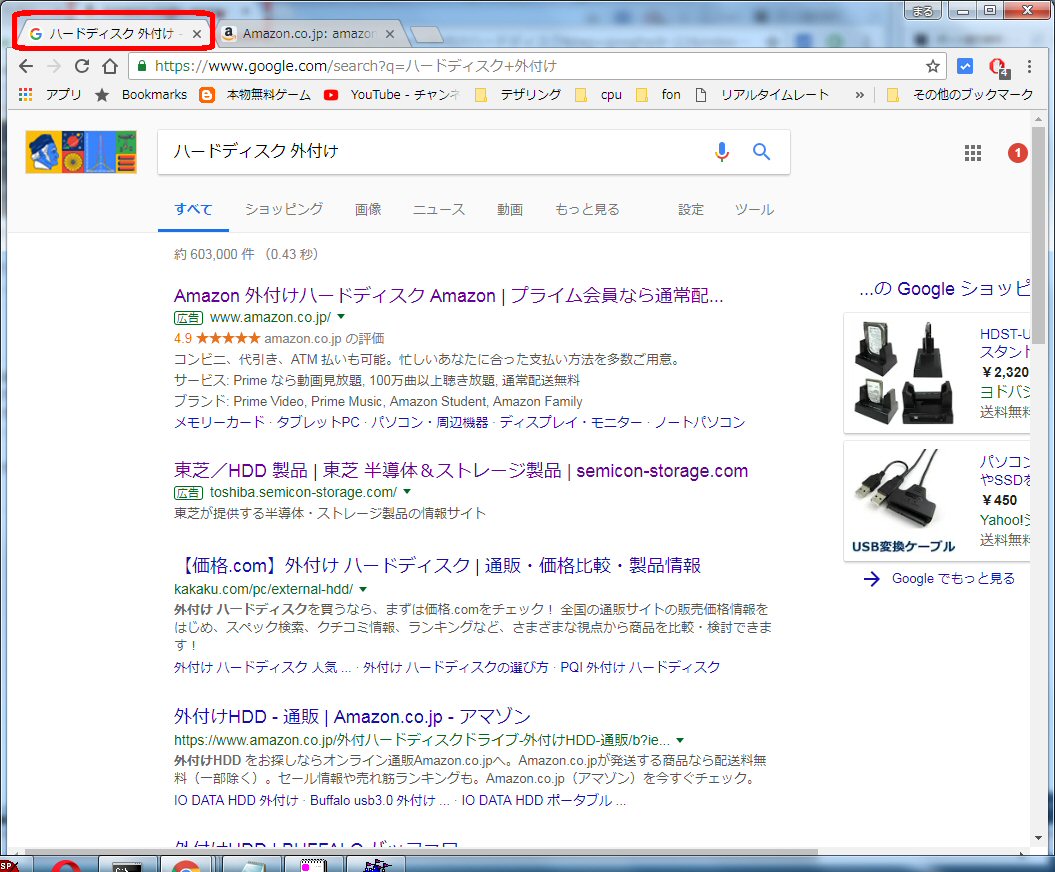Click the HDD stand product thumbnail ¥2,320
The image size is (1055, 872).
click(x=904, y=372)
